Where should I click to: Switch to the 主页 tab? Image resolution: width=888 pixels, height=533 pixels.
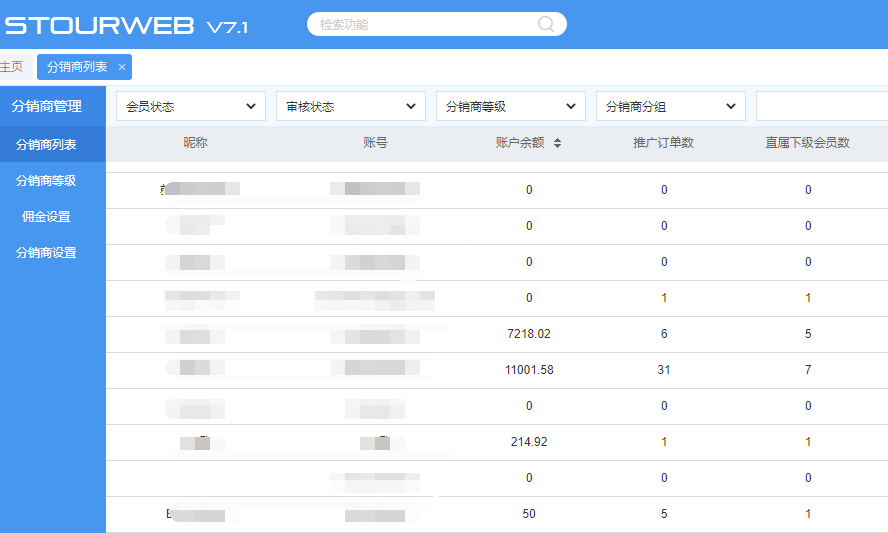pyautogui.click(x=11, y=67)
